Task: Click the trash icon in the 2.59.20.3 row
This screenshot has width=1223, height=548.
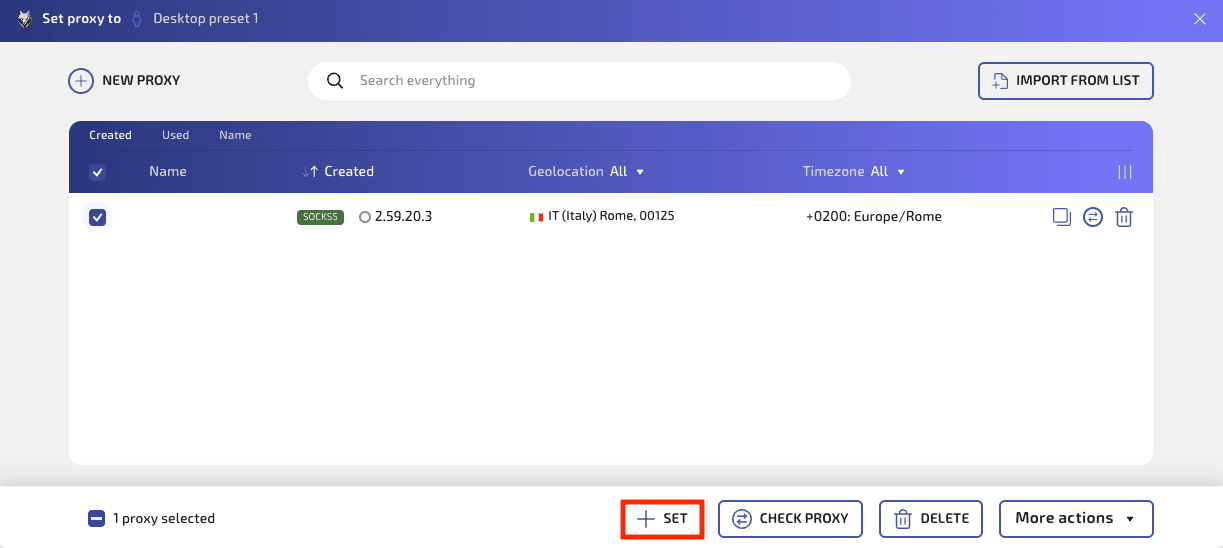Action: point(1124,216)
